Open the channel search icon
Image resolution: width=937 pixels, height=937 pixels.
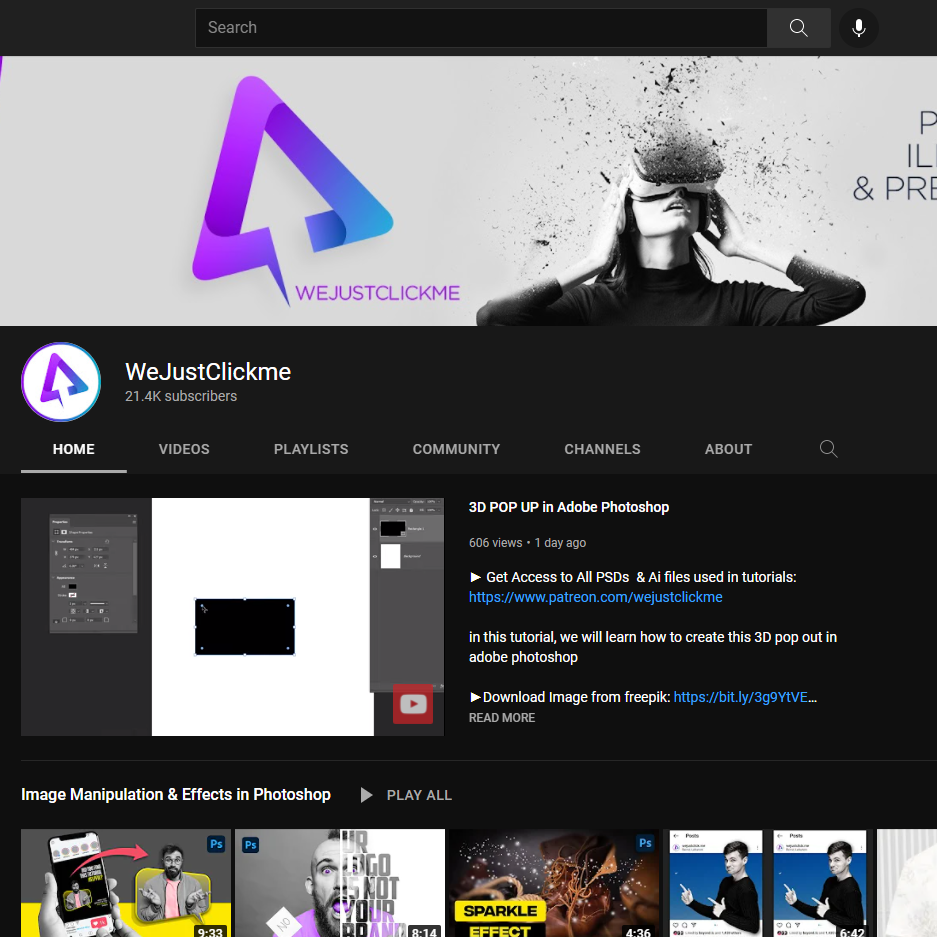(x=828, y=449)
